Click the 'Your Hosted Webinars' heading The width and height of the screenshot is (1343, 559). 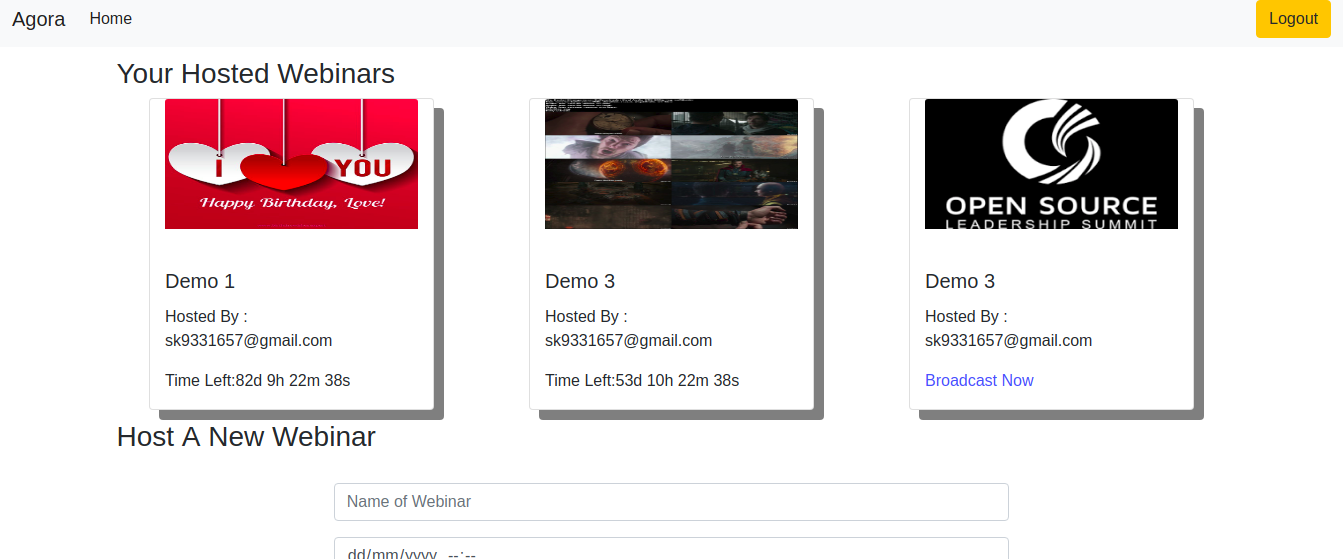256,74
